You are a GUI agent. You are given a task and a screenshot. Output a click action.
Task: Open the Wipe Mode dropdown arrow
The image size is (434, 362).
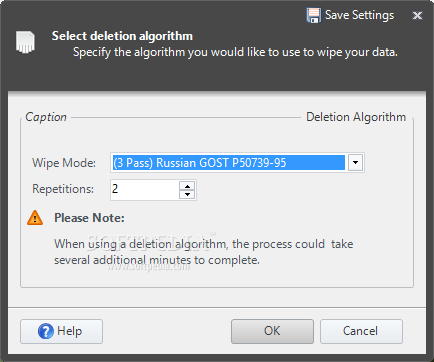pos(355,163)
